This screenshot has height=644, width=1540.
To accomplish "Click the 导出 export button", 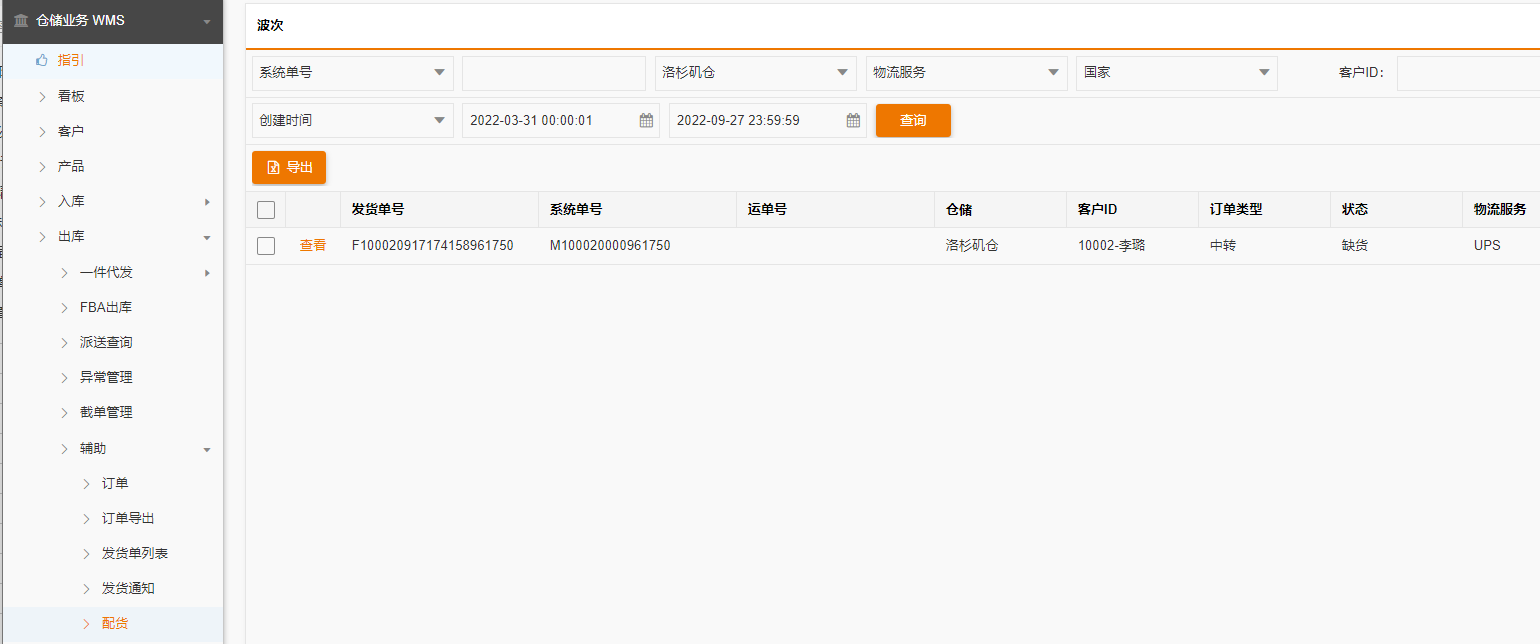I will point(289,167).
